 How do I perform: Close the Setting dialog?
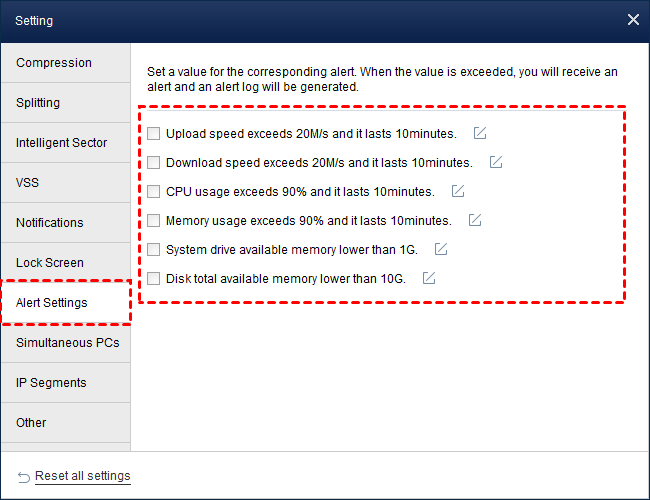pos(632,19)
